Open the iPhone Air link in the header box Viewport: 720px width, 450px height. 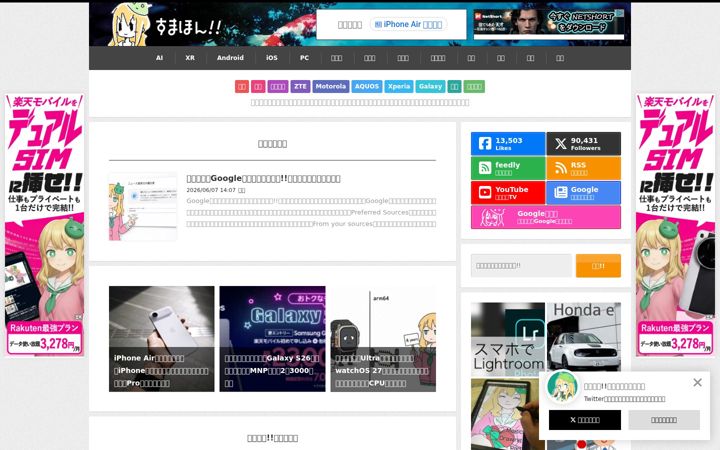408,24
